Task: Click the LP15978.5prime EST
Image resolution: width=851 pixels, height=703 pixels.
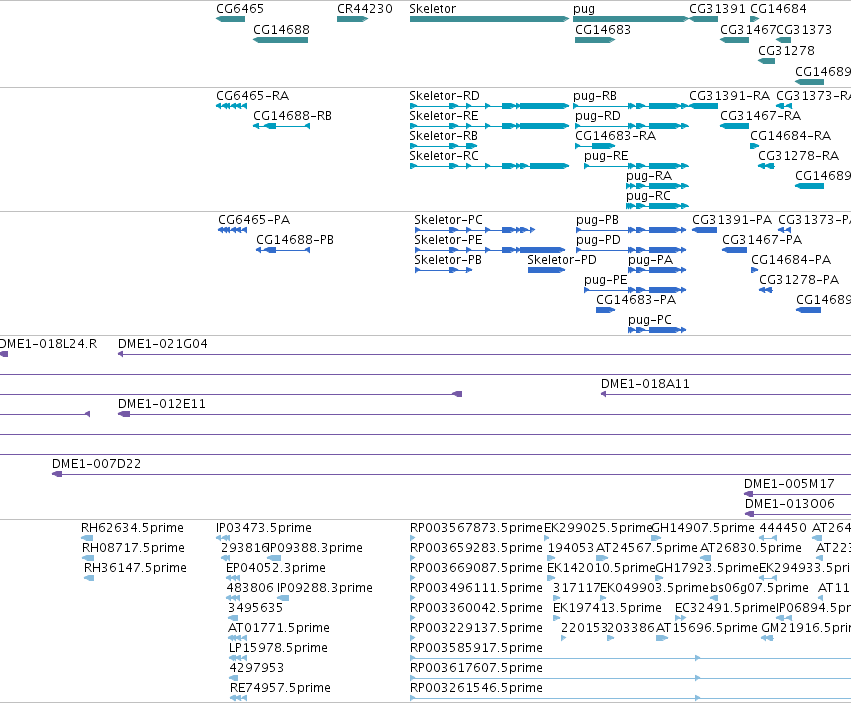Action: 238,658
